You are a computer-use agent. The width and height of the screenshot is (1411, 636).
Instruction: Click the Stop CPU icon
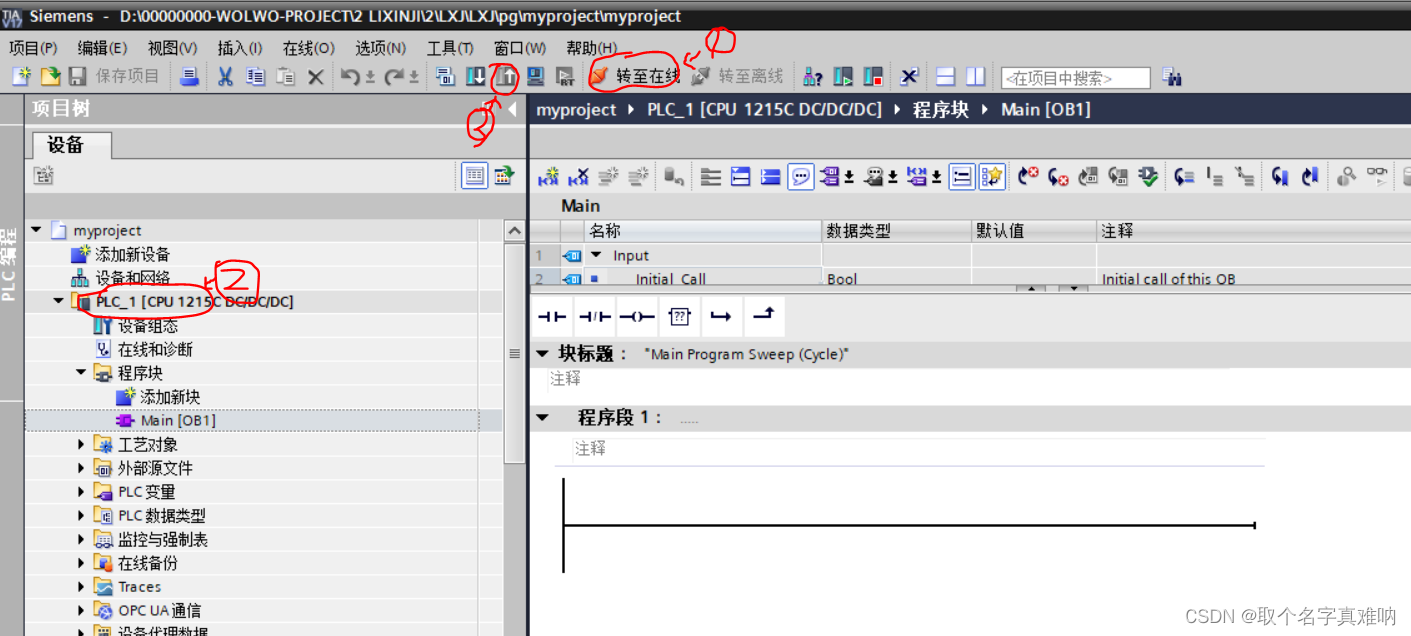[x=873, y=76]
